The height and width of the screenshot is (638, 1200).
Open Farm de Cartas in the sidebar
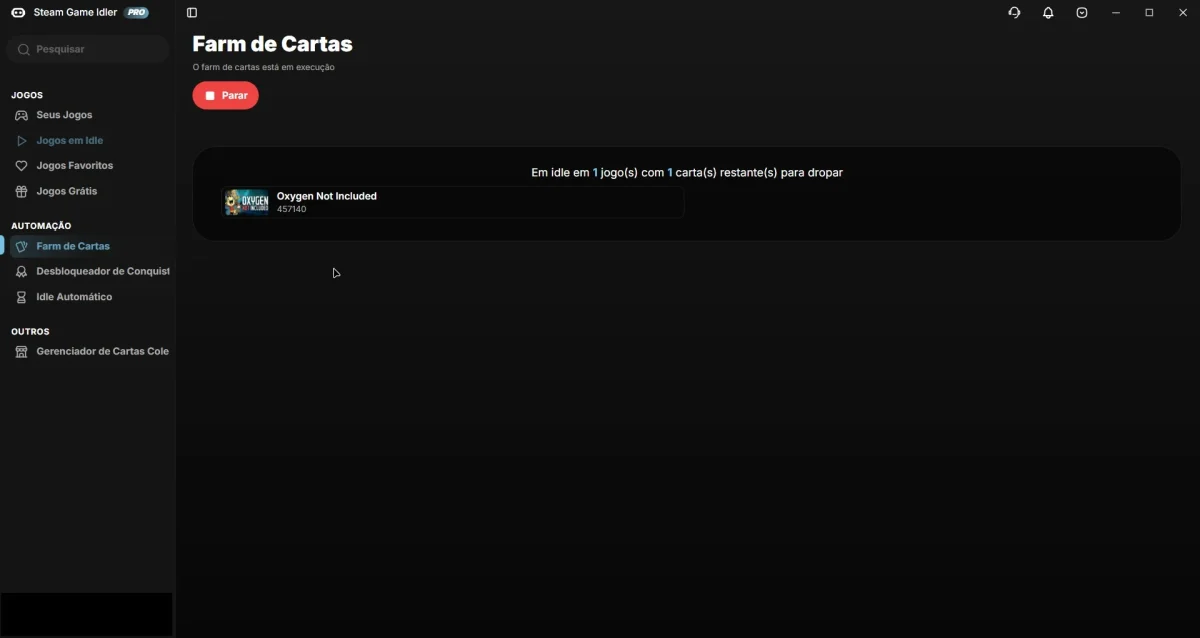(90, 246)
